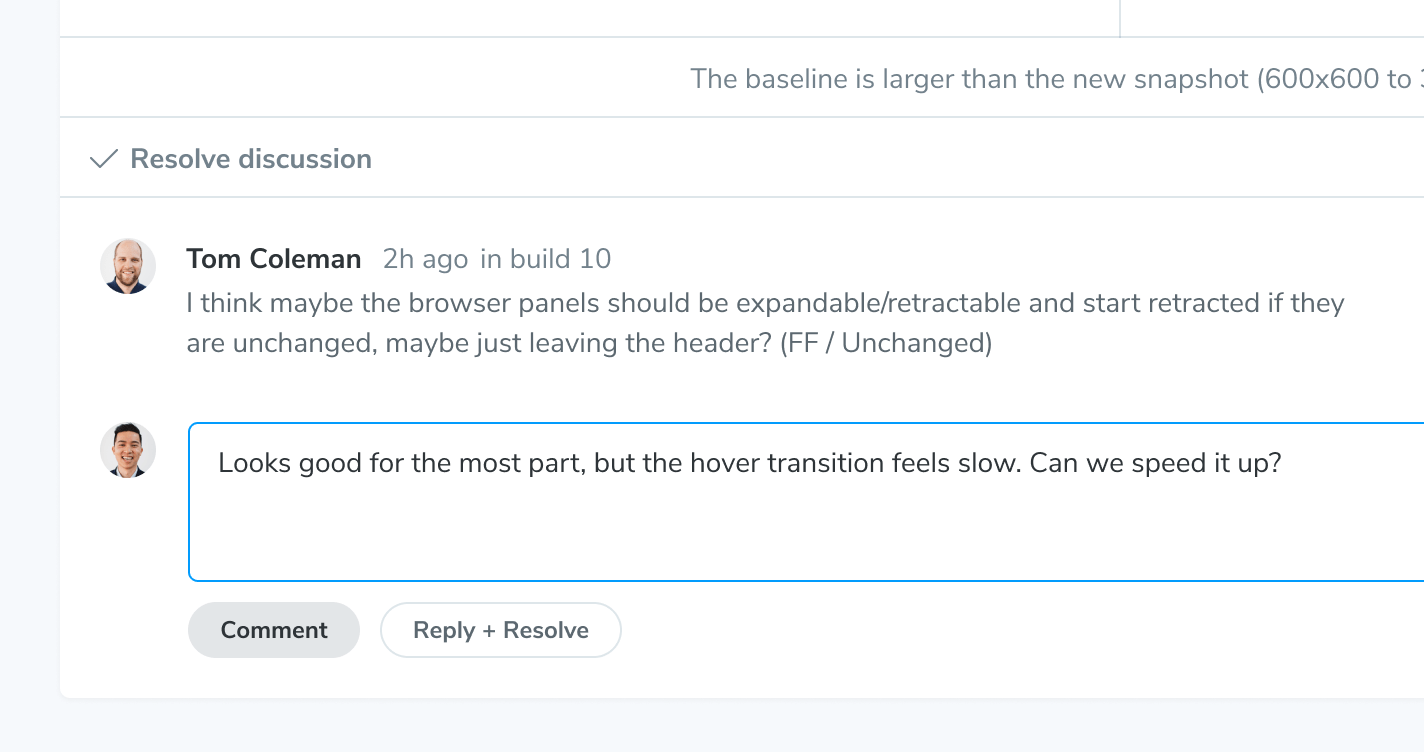Open the 'in build 10' link
Viewport: 1424px width, 752px height.
tap(545, 259)
